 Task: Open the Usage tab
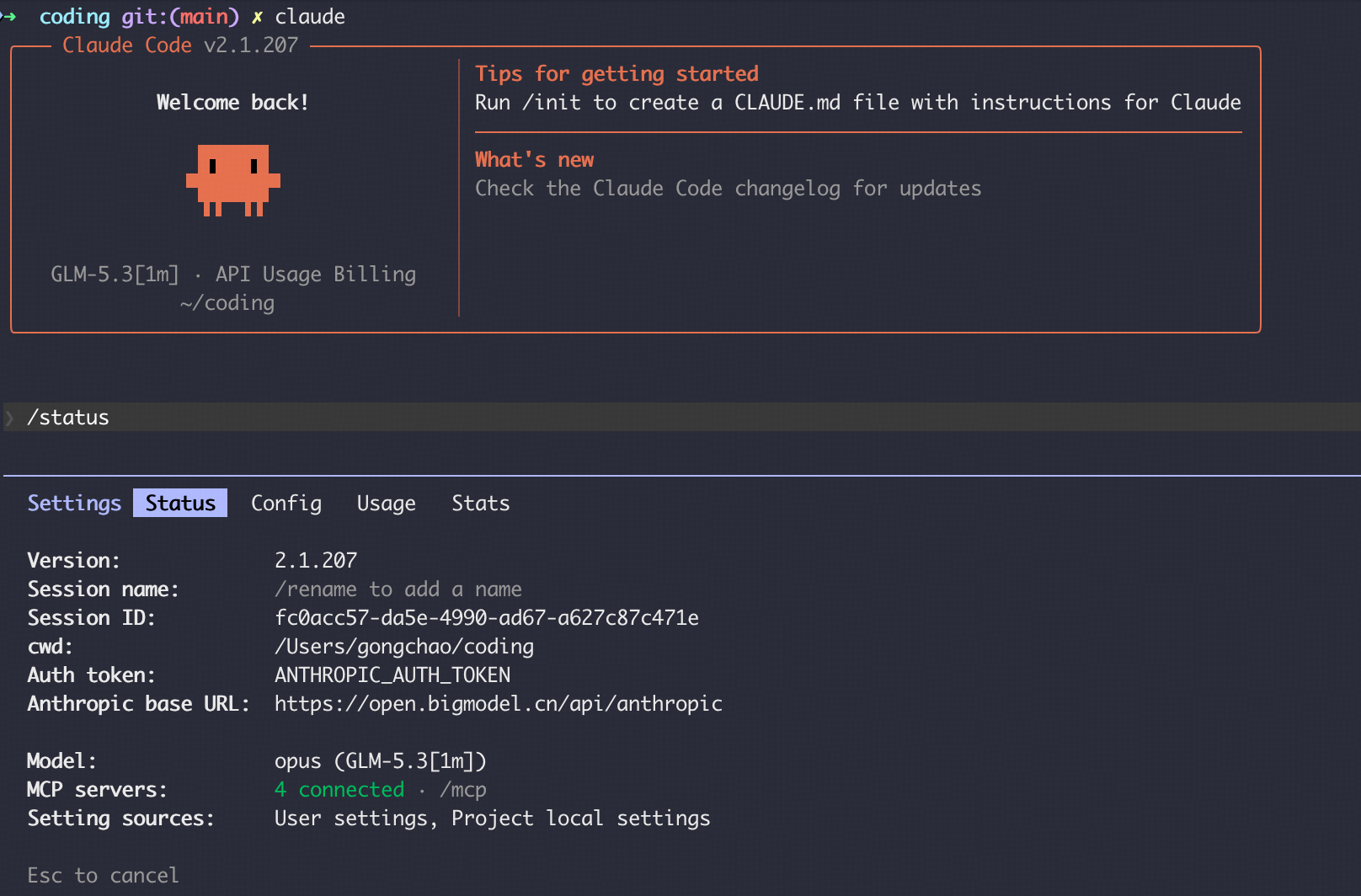pos(387,503)
